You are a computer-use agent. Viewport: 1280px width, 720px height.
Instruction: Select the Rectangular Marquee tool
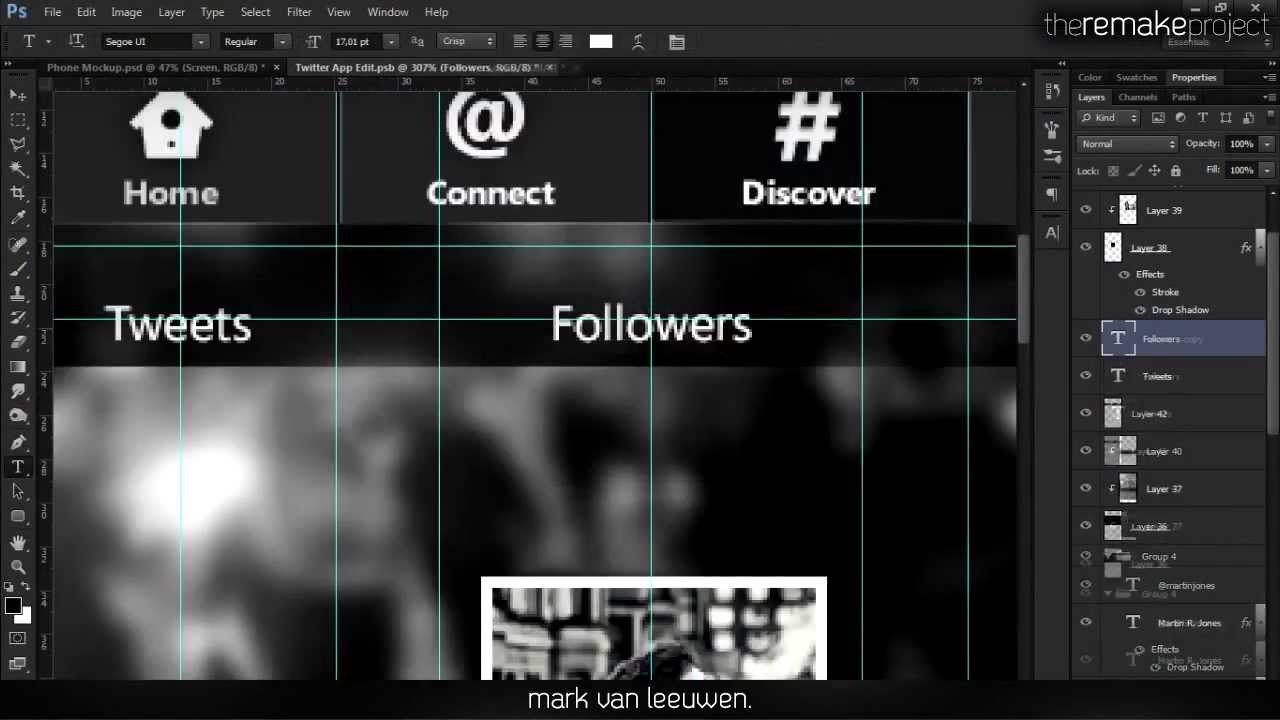[18, 120]
